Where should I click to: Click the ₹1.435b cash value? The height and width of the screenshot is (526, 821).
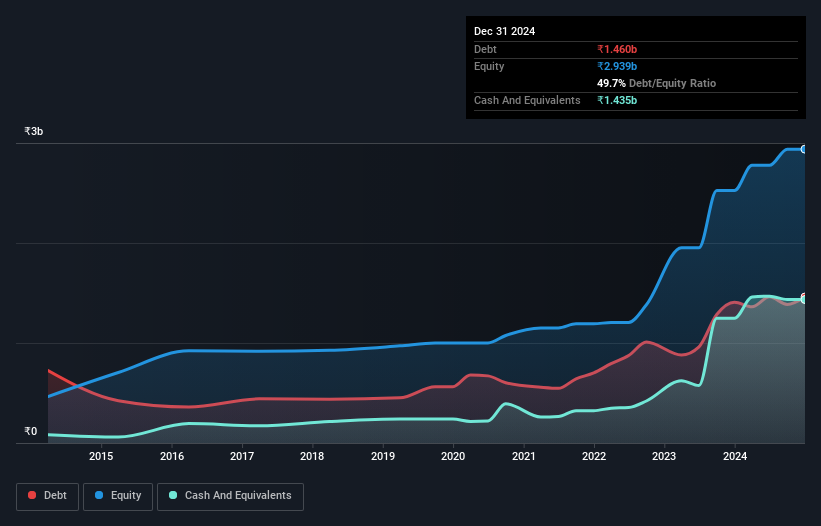pos(617,100)
